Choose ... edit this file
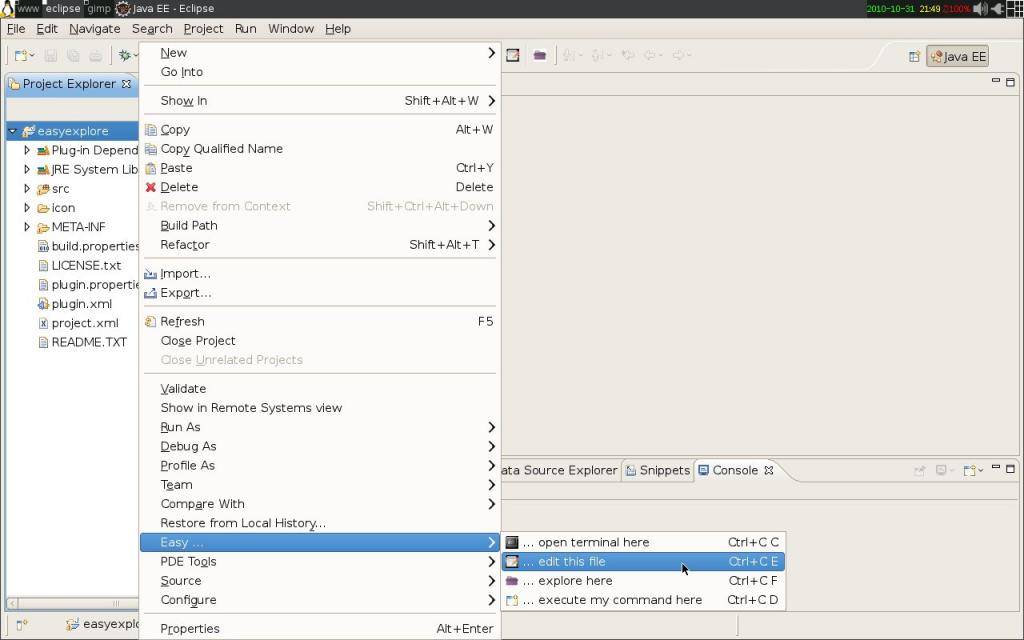The height and width of the screenshot is (640, 1024). pyautogui.click(x=643, y=562)
